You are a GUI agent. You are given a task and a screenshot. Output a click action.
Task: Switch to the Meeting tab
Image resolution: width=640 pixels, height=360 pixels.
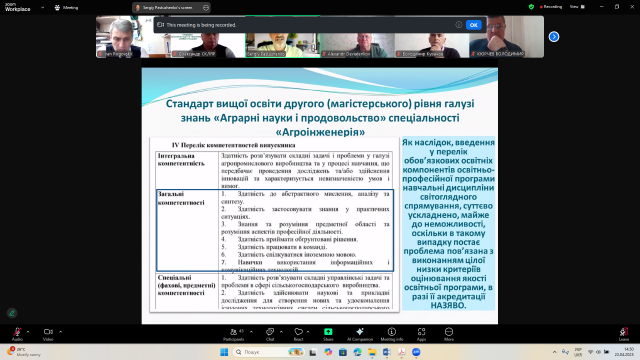(67, 7)
